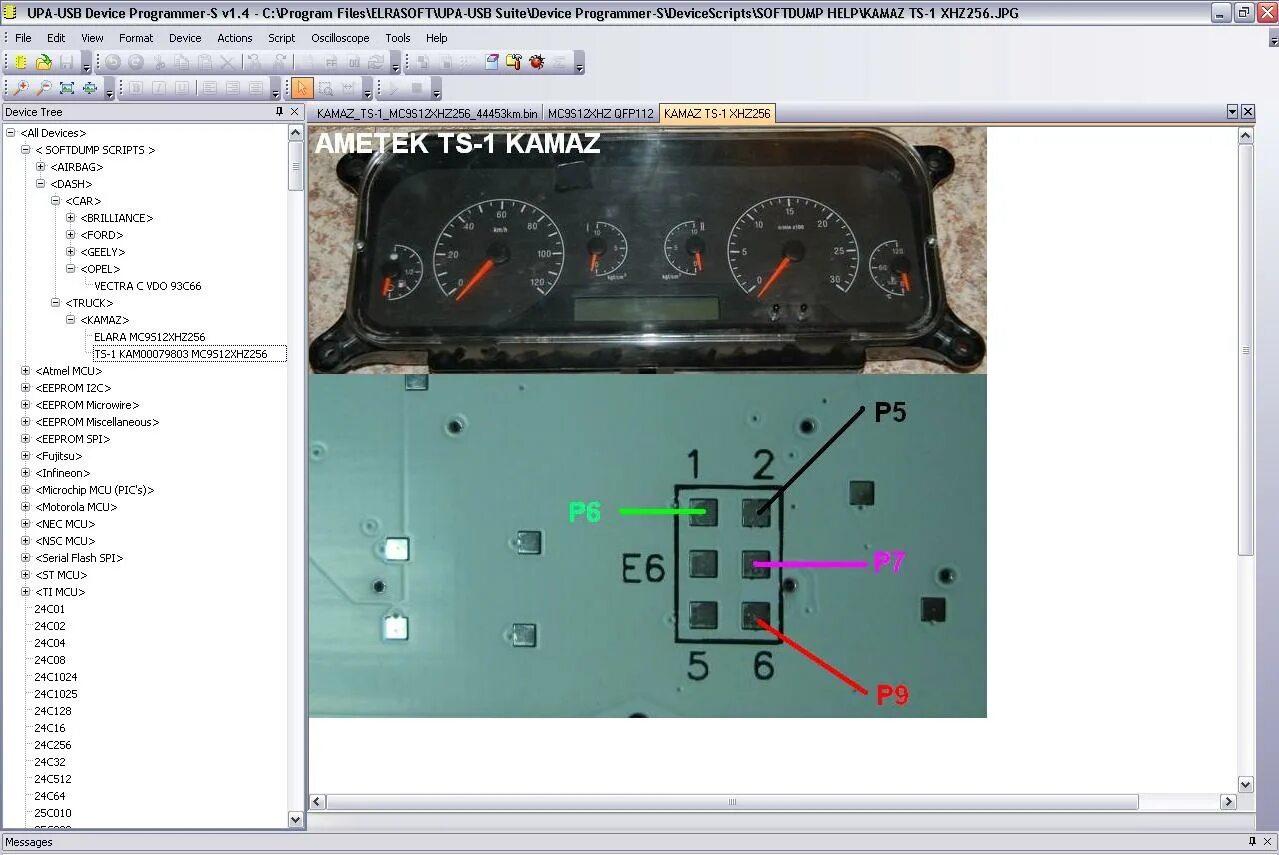The width and height of the screenshot is (1279, 855).
Task: Open the Oscilloscope menu
Action: click(x=340, y=38)
